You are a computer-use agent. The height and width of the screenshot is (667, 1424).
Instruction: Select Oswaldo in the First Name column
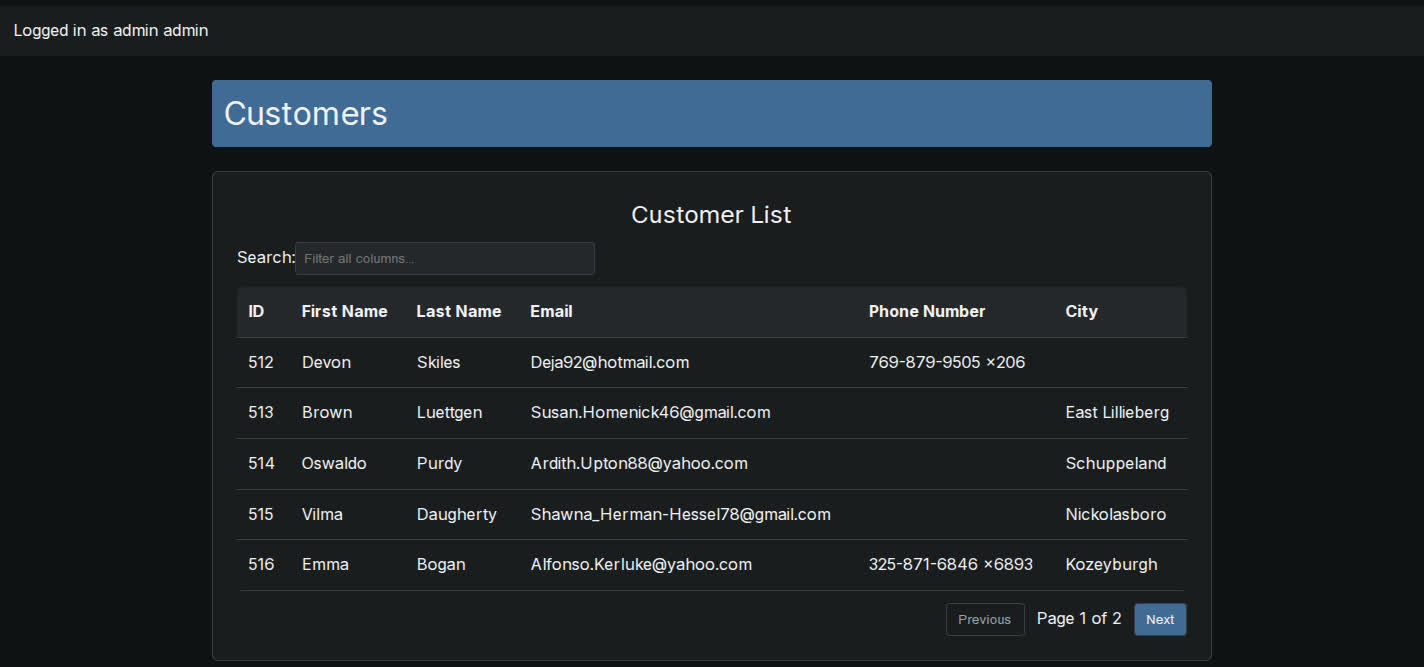pos(334,463)
